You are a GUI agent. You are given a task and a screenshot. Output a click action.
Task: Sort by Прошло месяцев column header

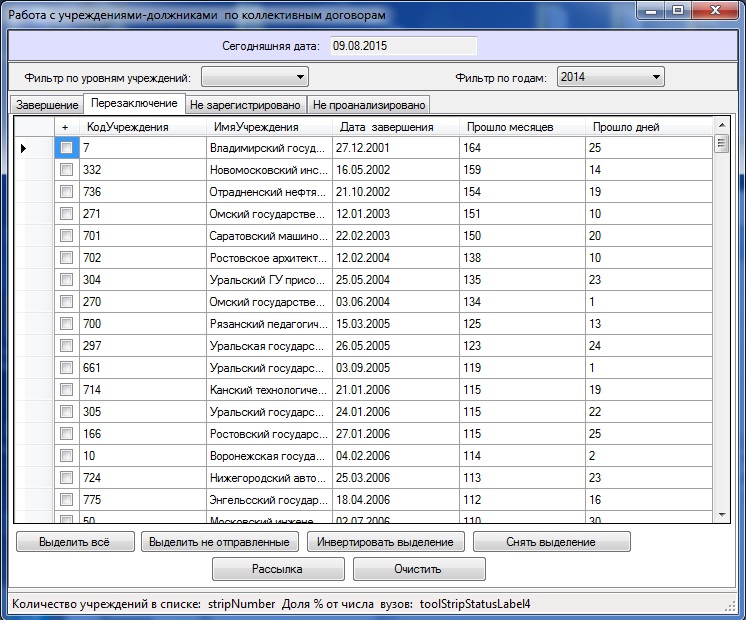click(522, 127)
